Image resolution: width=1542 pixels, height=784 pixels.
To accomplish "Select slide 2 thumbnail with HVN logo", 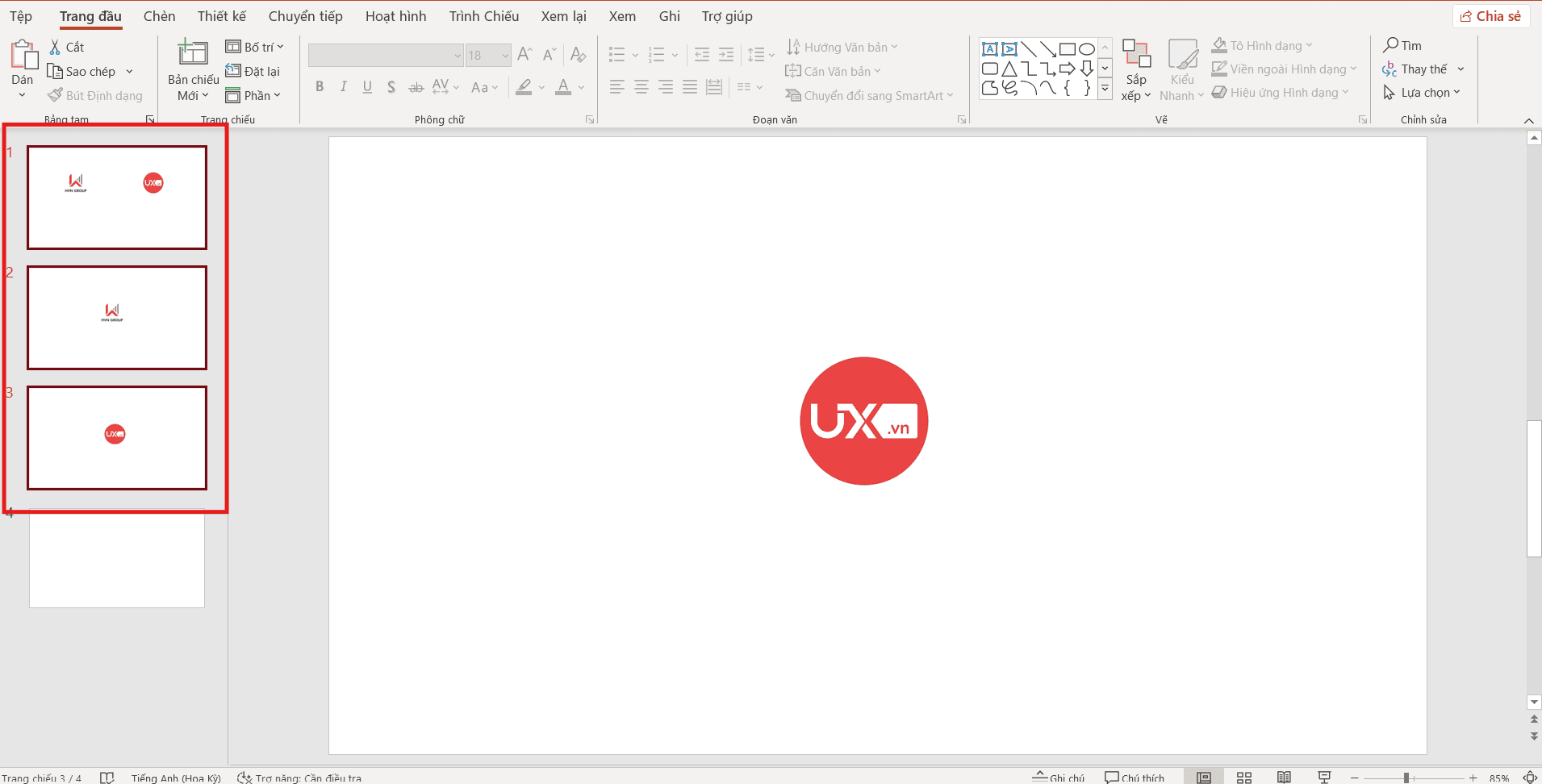I will coord(117,318).
